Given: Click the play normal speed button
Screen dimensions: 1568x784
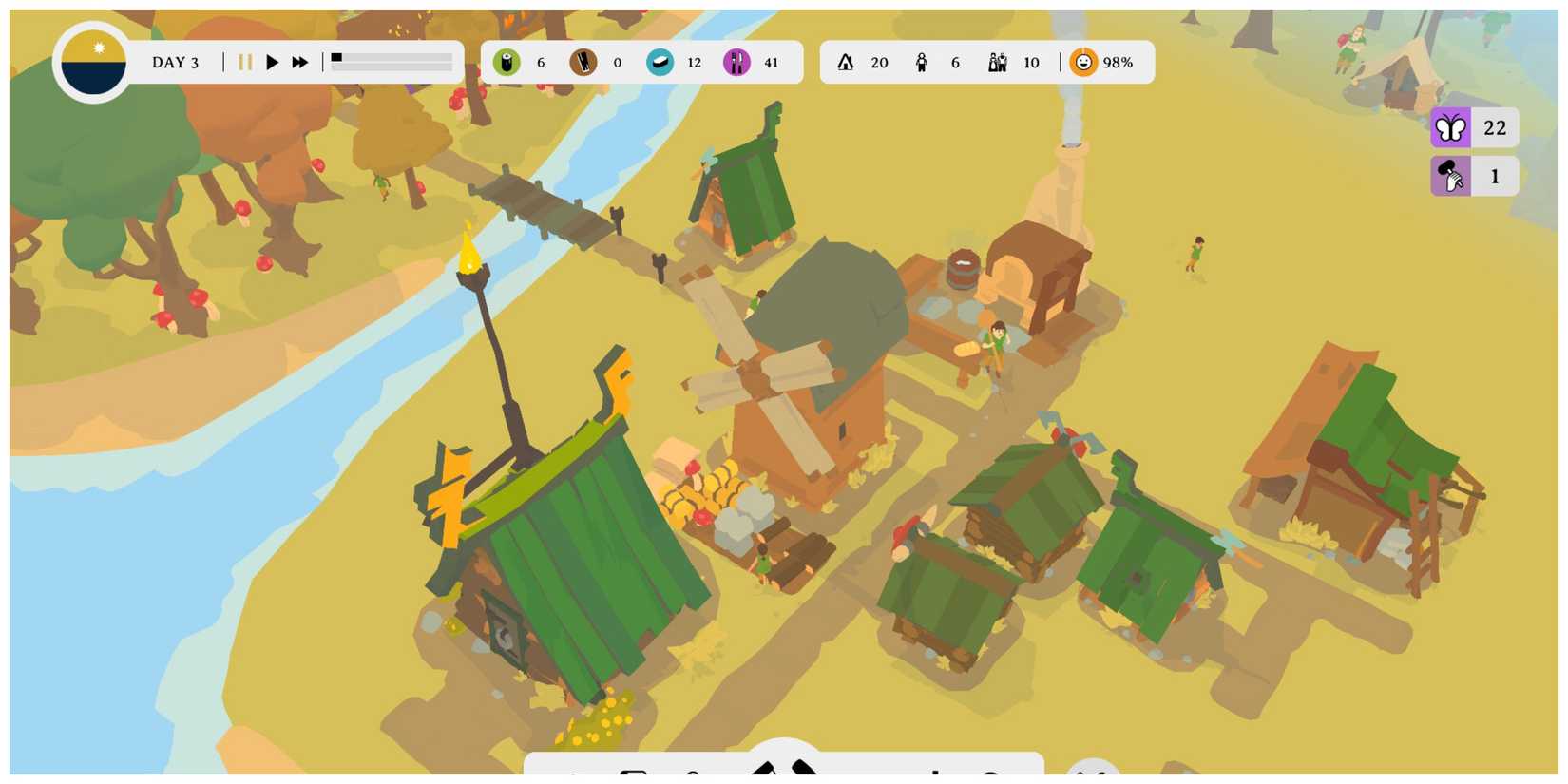Looking at the screenshot, I should click(272, 62).
